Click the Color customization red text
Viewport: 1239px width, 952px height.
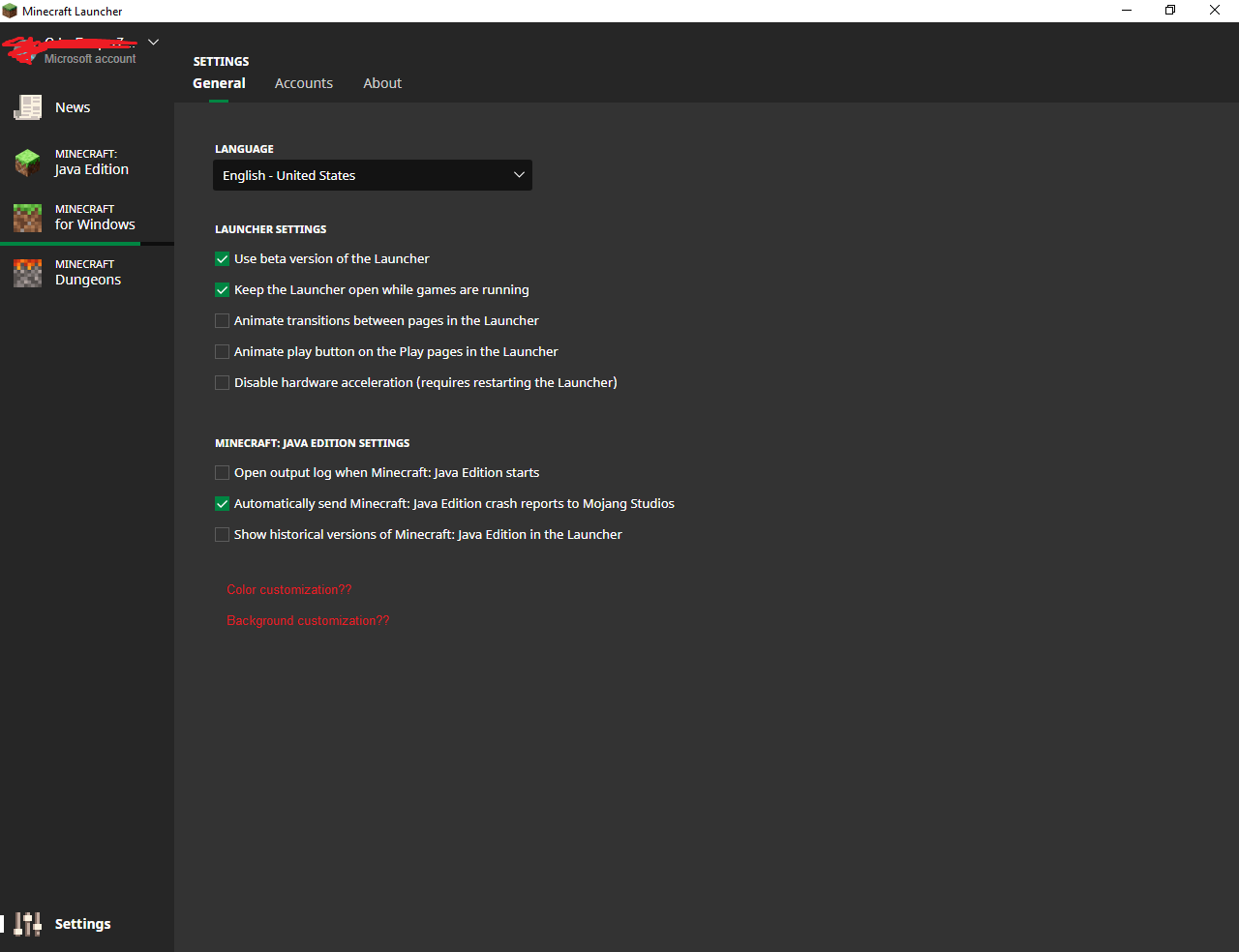pos(289,589)
